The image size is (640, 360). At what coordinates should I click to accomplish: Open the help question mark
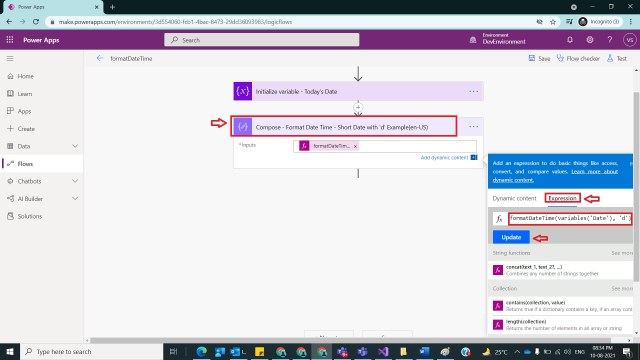[609, 40]
